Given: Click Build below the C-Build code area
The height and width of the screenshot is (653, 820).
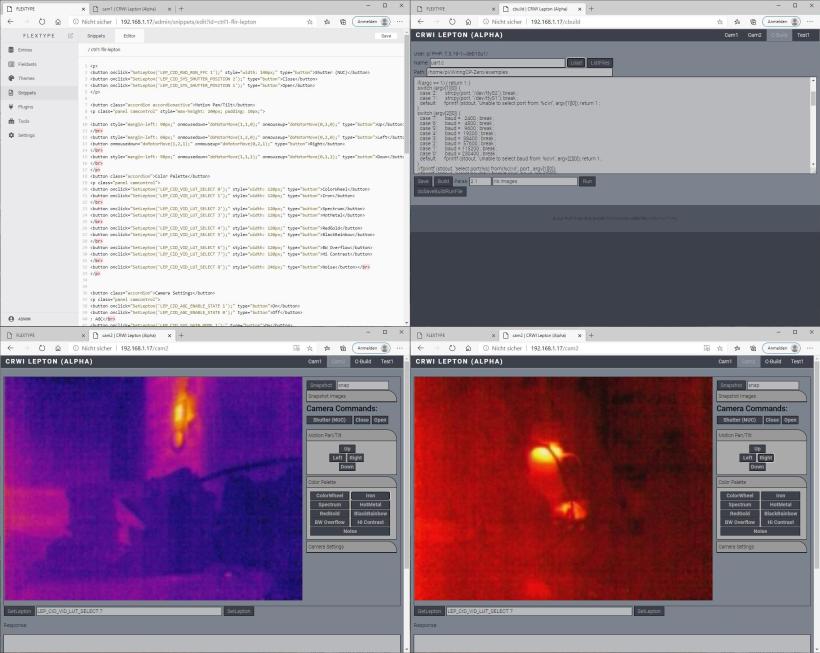Looking at the screenshot, I should (443, 181).
